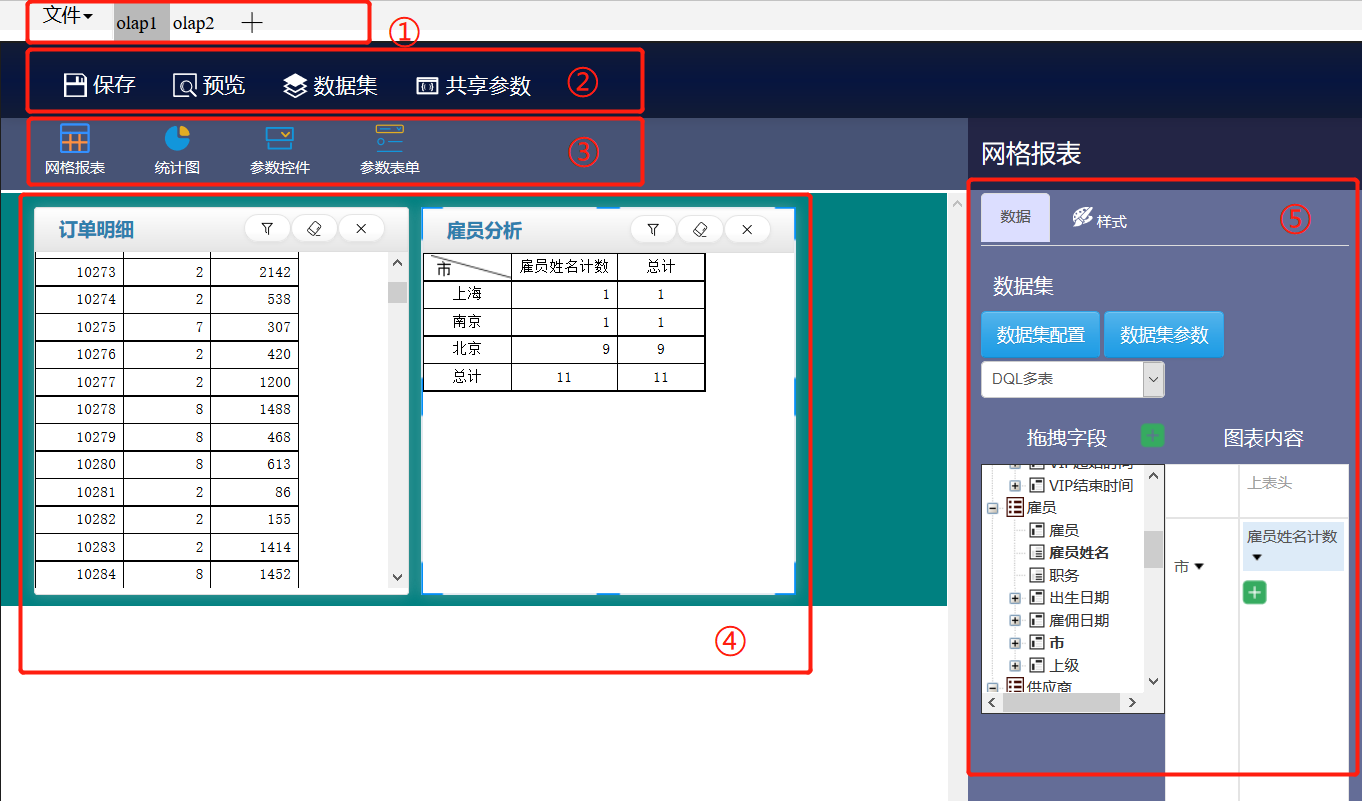The height and width of the screenshot is (801, 1362).
Task: Open the 文件 menu
Action: [69, 17]
